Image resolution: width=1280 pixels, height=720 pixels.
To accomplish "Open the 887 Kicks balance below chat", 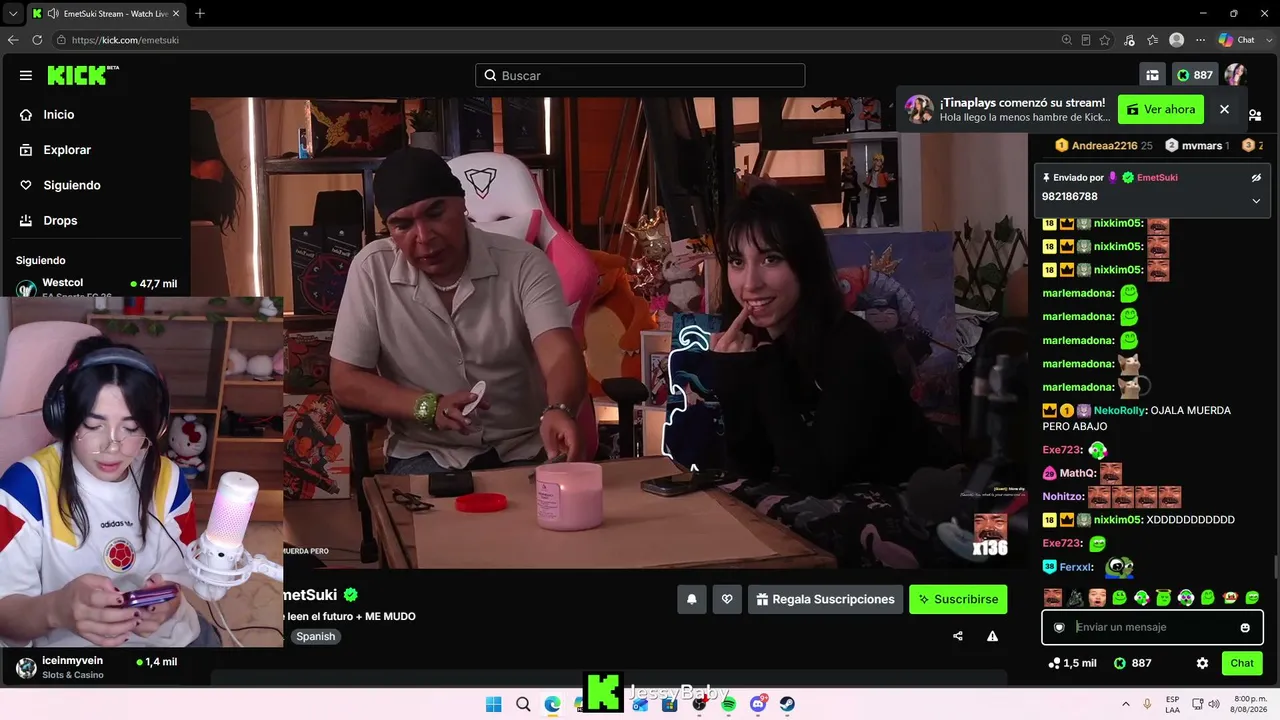I will point(1133,663).
